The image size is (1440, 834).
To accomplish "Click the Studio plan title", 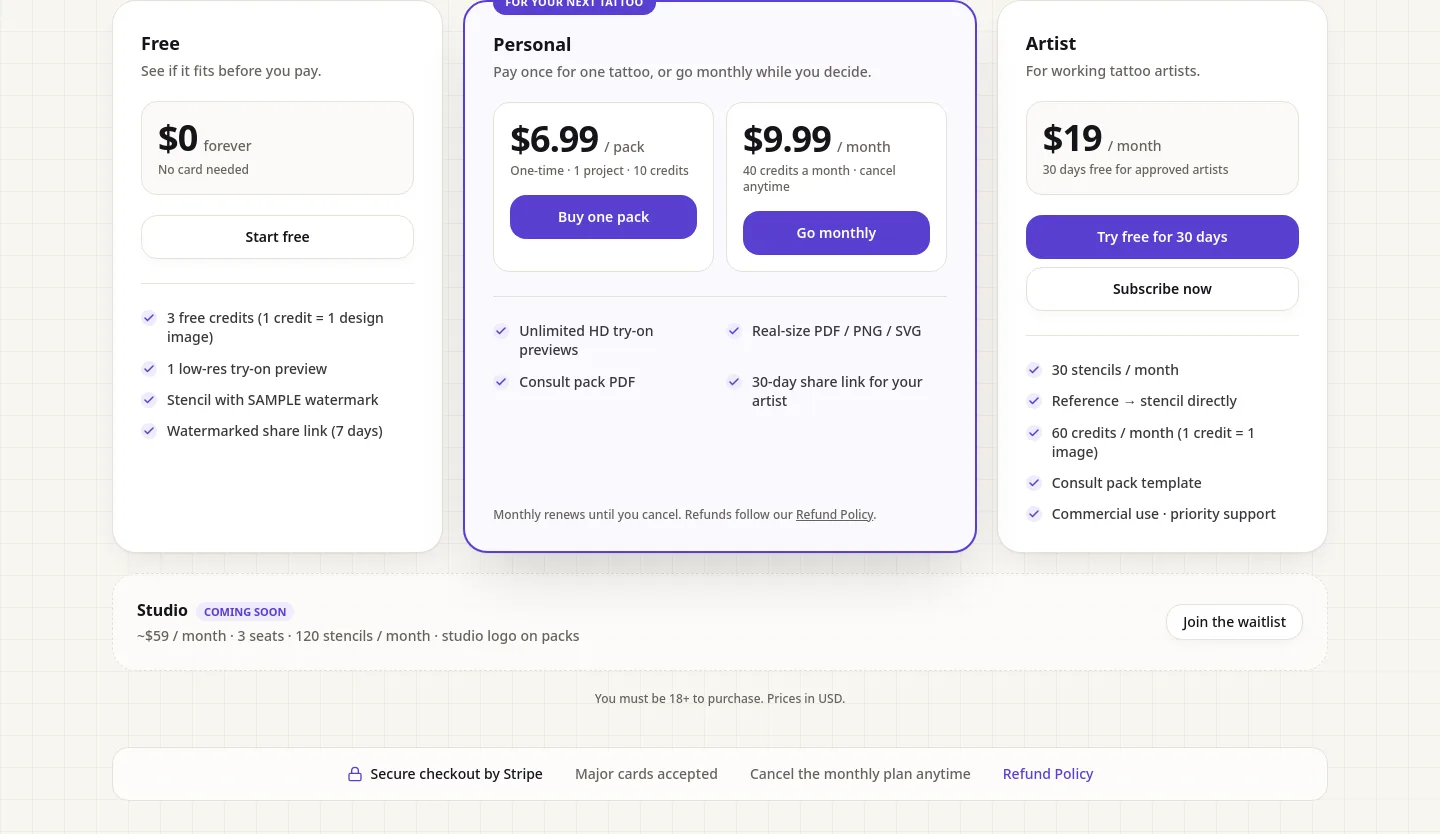I will click(162, 610).
